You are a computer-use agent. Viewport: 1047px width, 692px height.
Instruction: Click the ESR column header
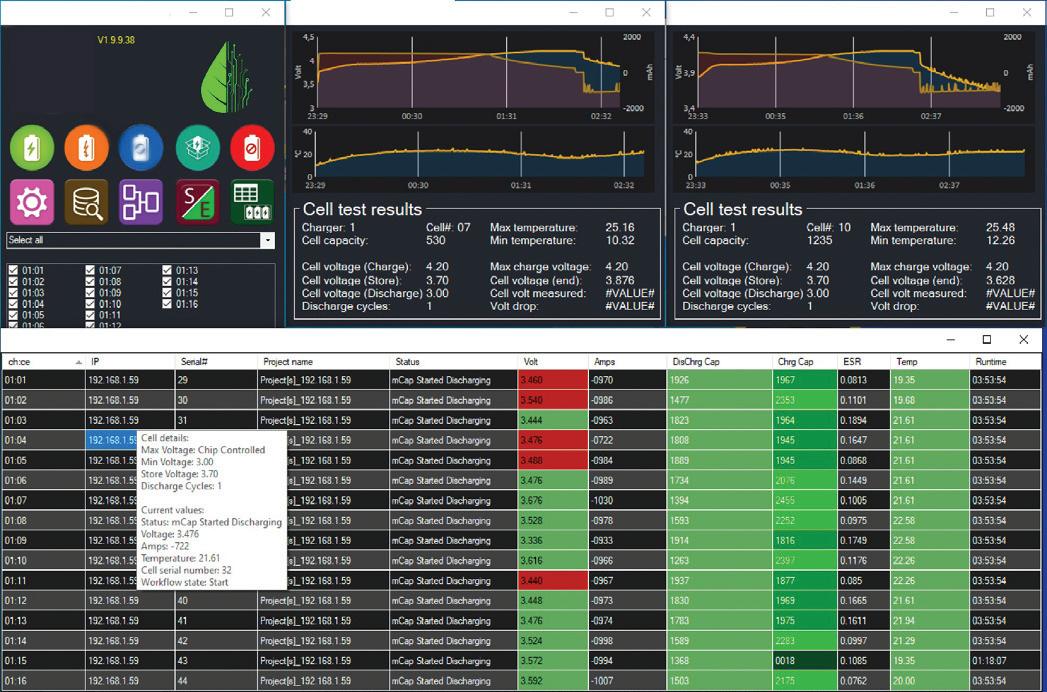pyautogui.click(x=863, y=361)
